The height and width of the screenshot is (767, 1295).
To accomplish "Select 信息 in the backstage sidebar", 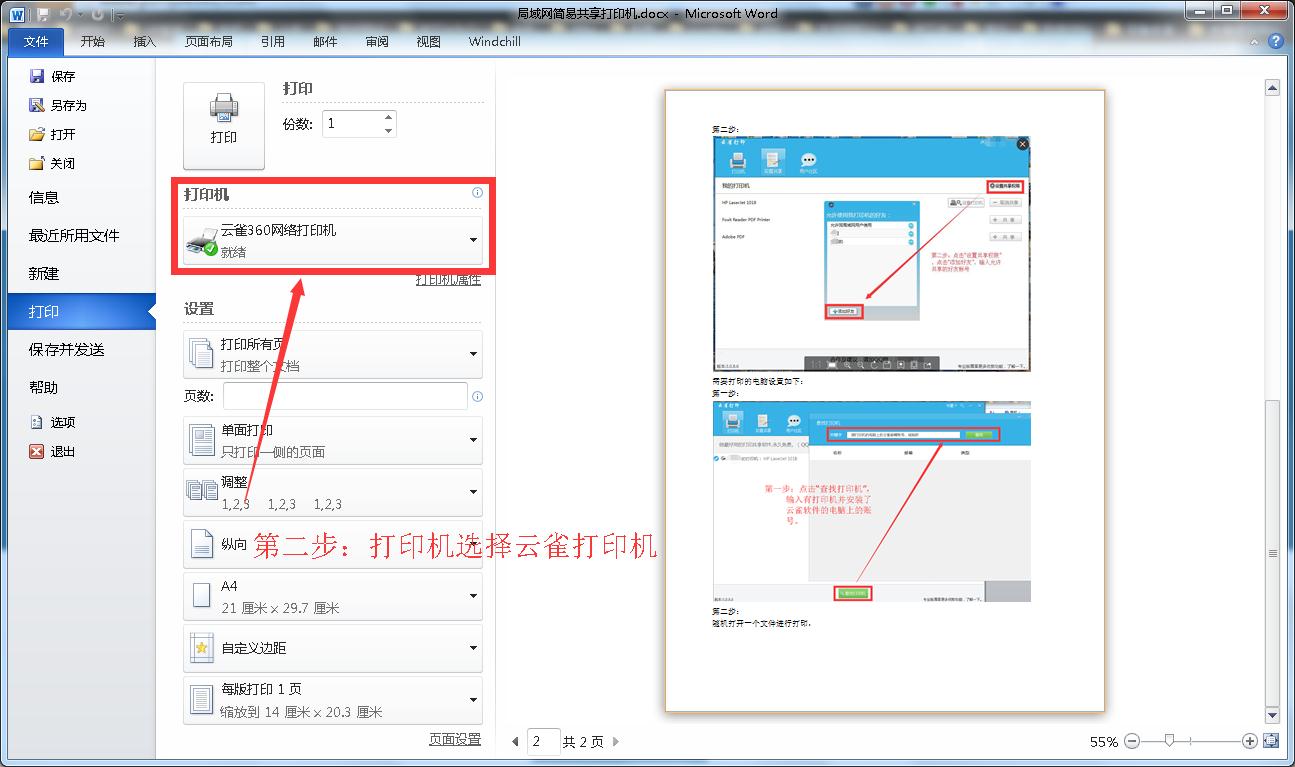I will coord(44,198).
